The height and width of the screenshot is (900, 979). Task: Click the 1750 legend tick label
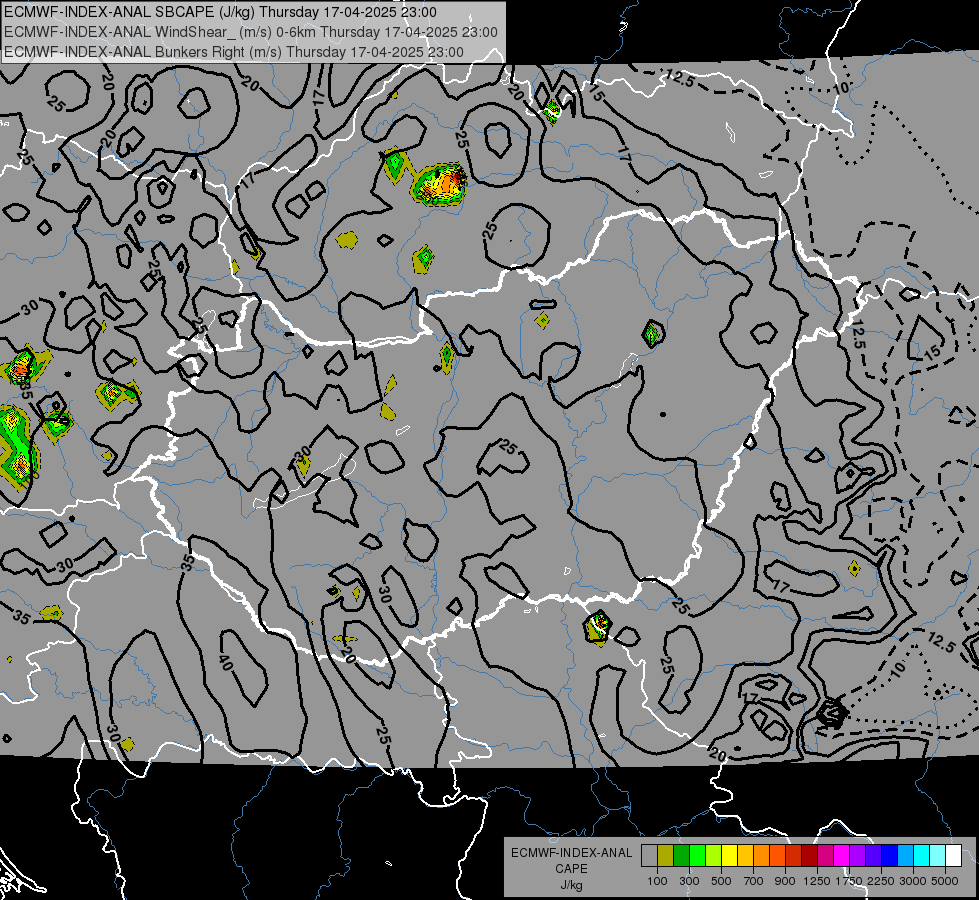[849, 881]
